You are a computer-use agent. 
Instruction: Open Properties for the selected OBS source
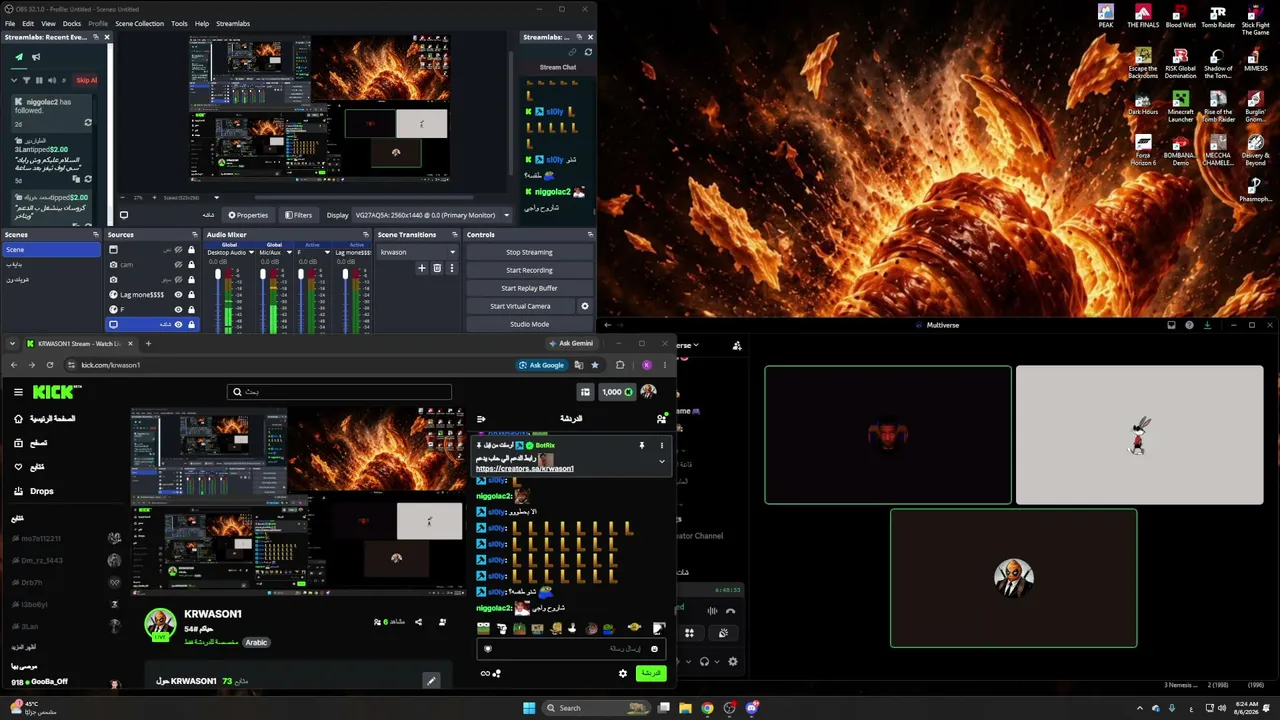click(x=248, y=215)
